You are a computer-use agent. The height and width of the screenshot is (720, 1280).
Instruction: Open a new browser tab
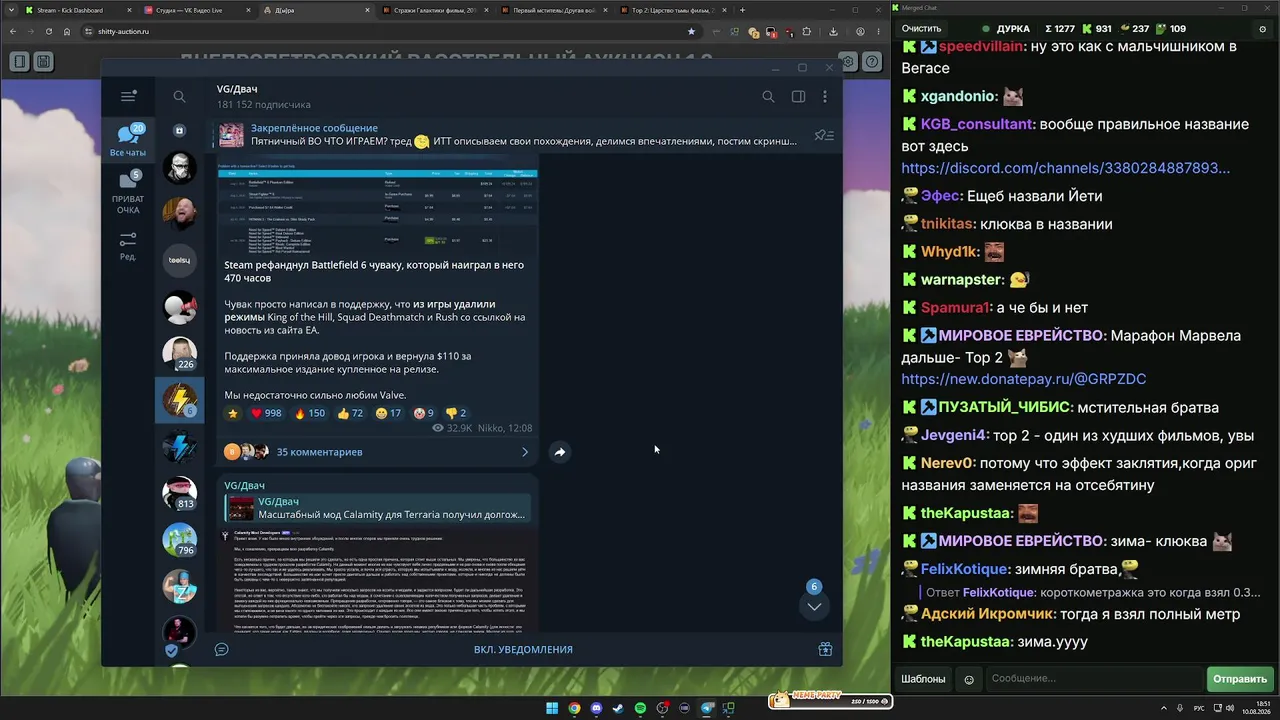[742, 10]
